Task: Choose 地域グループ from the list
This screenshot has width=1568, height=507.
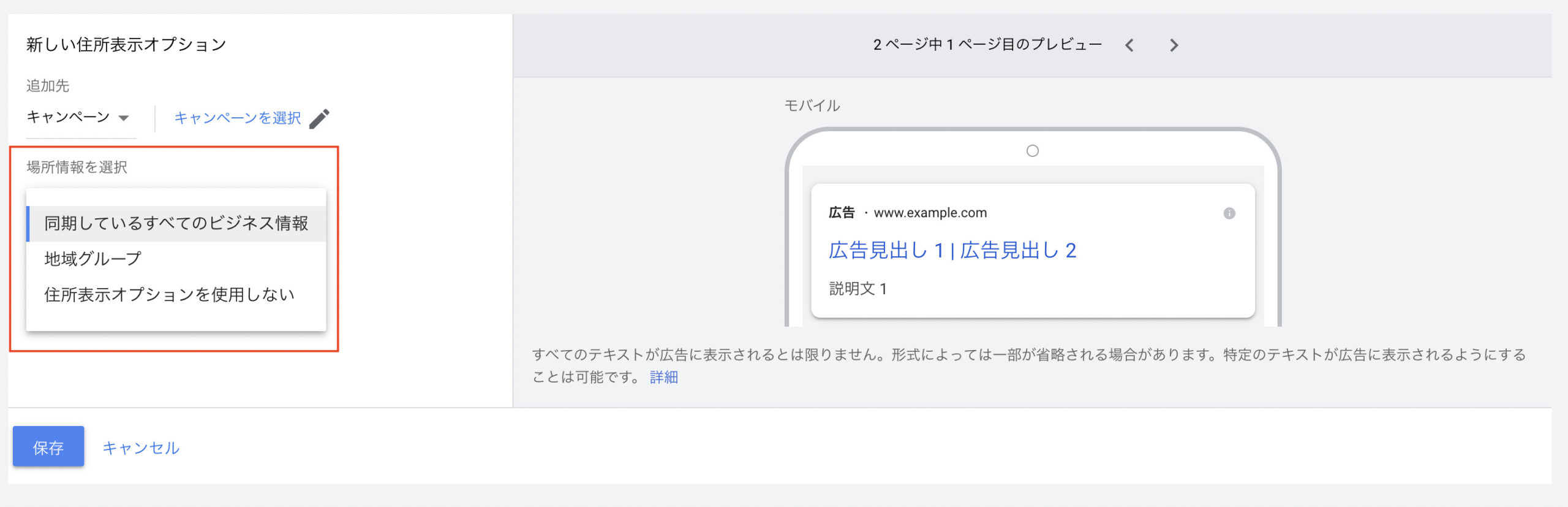Action: pos(93,259)
